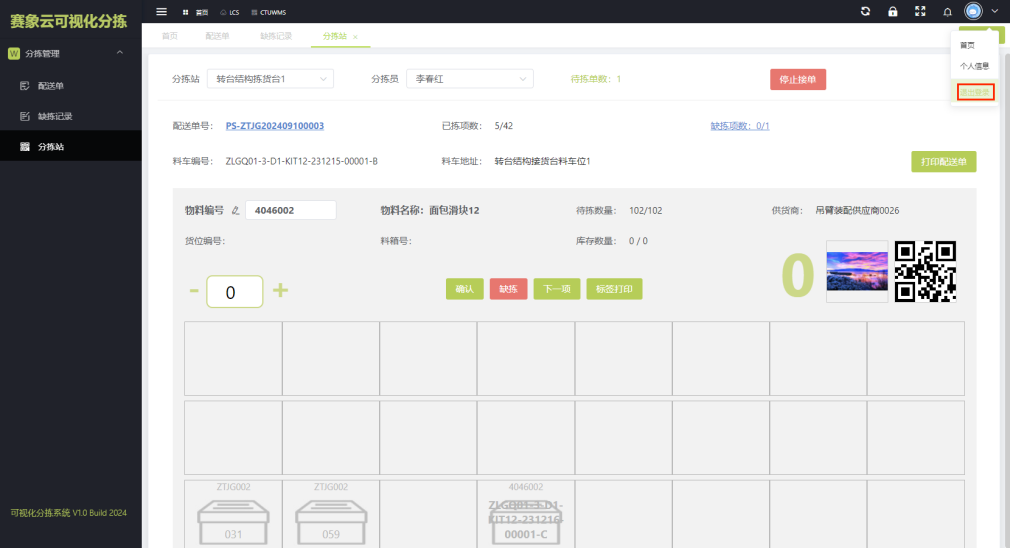Viewport: 1010px width, 548px height.
Task: Collapse the 分拣管理 sidebar group
Action: [120, 53]
